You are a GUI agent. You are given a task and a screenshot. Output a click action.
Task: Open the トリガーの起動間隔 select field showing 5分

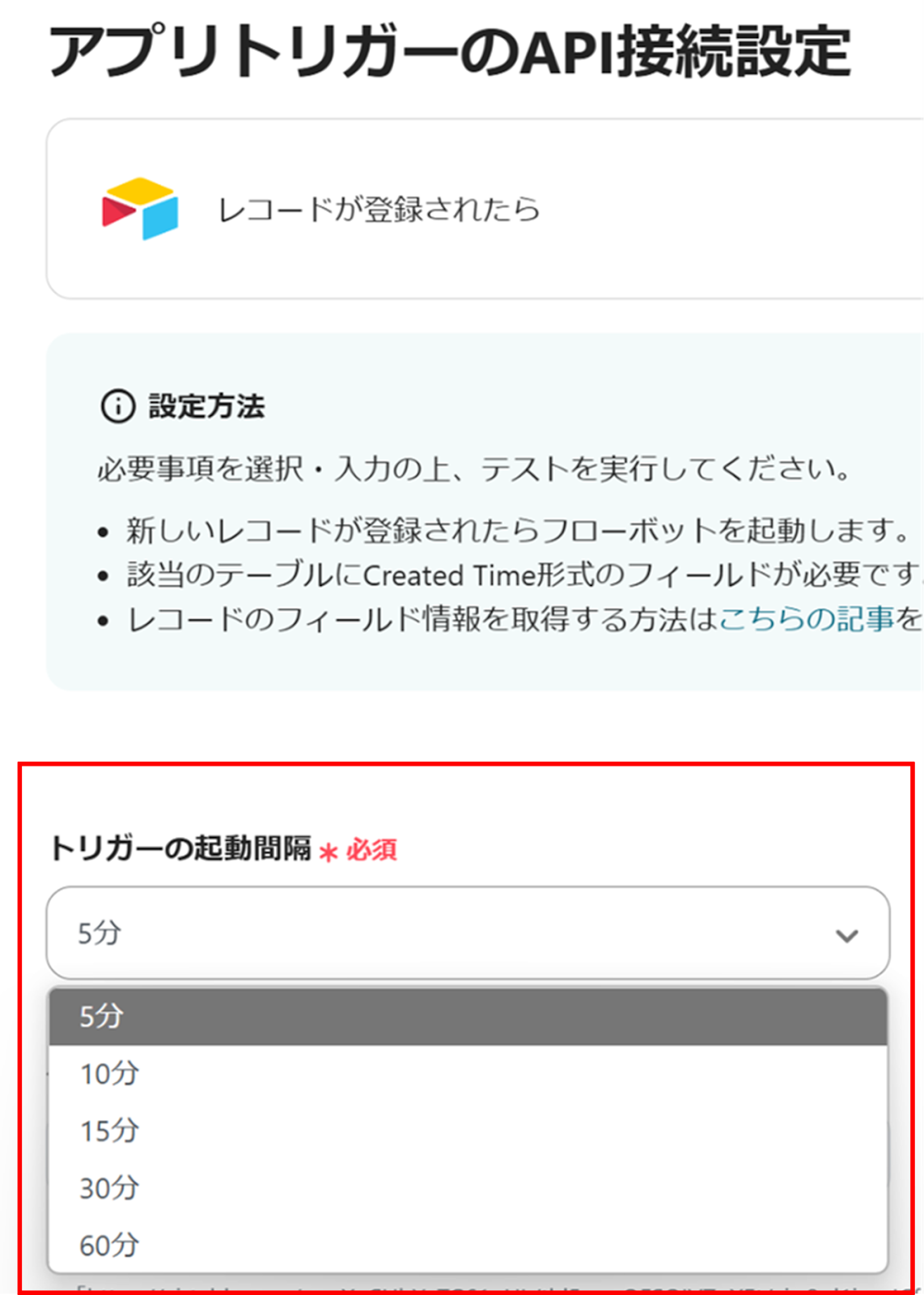453,933
